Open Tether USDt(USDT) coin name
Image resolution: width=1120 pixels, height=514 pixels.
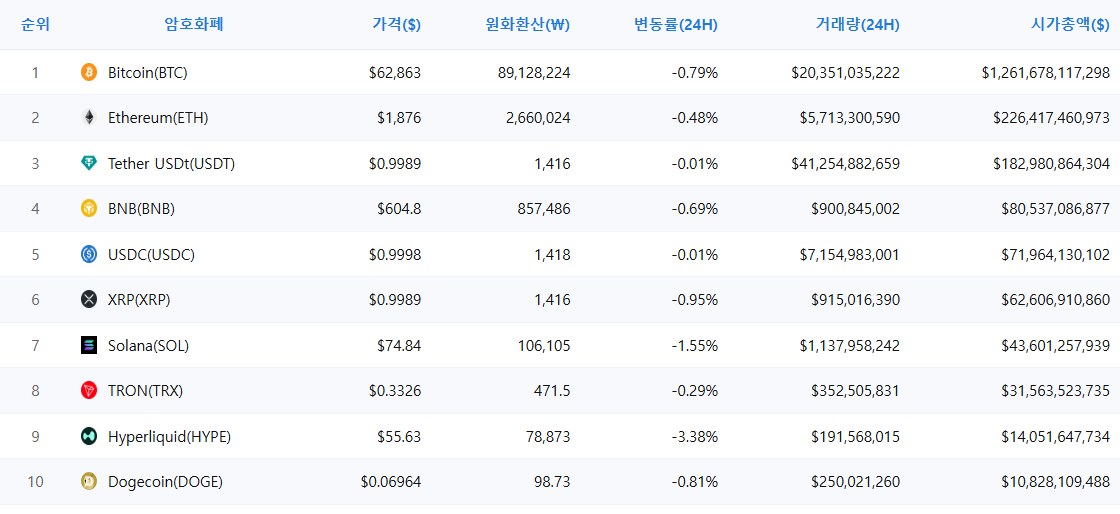pyautogui.click(x=171, y=163)
